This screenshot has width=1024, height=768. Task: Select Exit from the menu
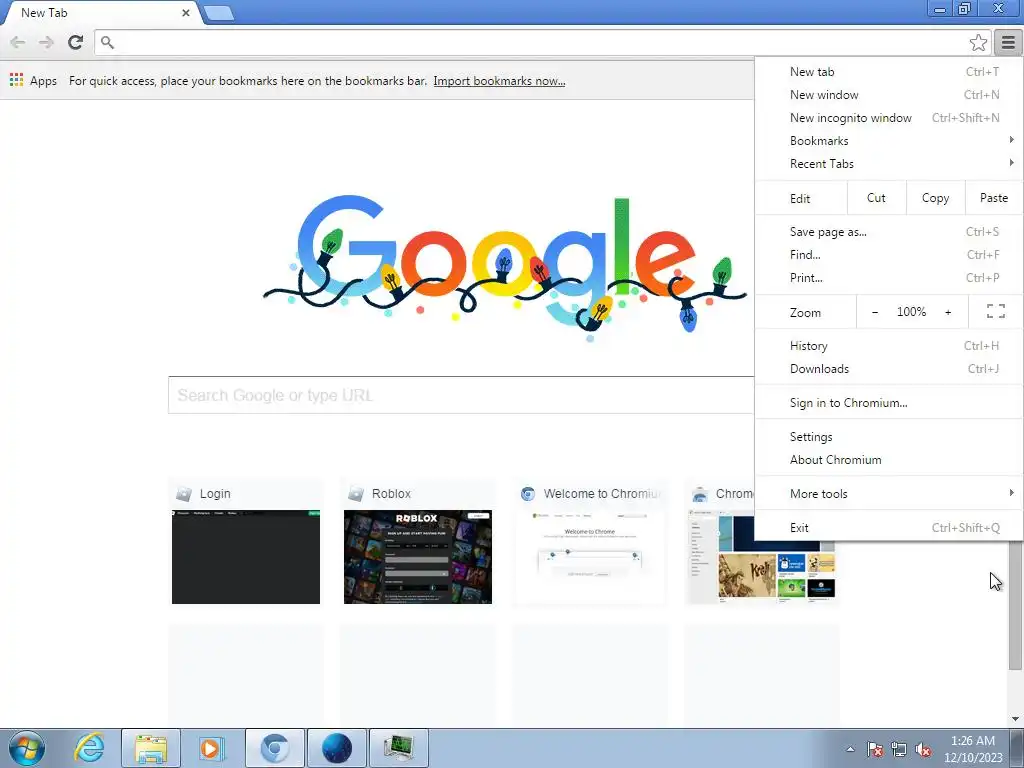pyautogui.click(x=888, y=528)
